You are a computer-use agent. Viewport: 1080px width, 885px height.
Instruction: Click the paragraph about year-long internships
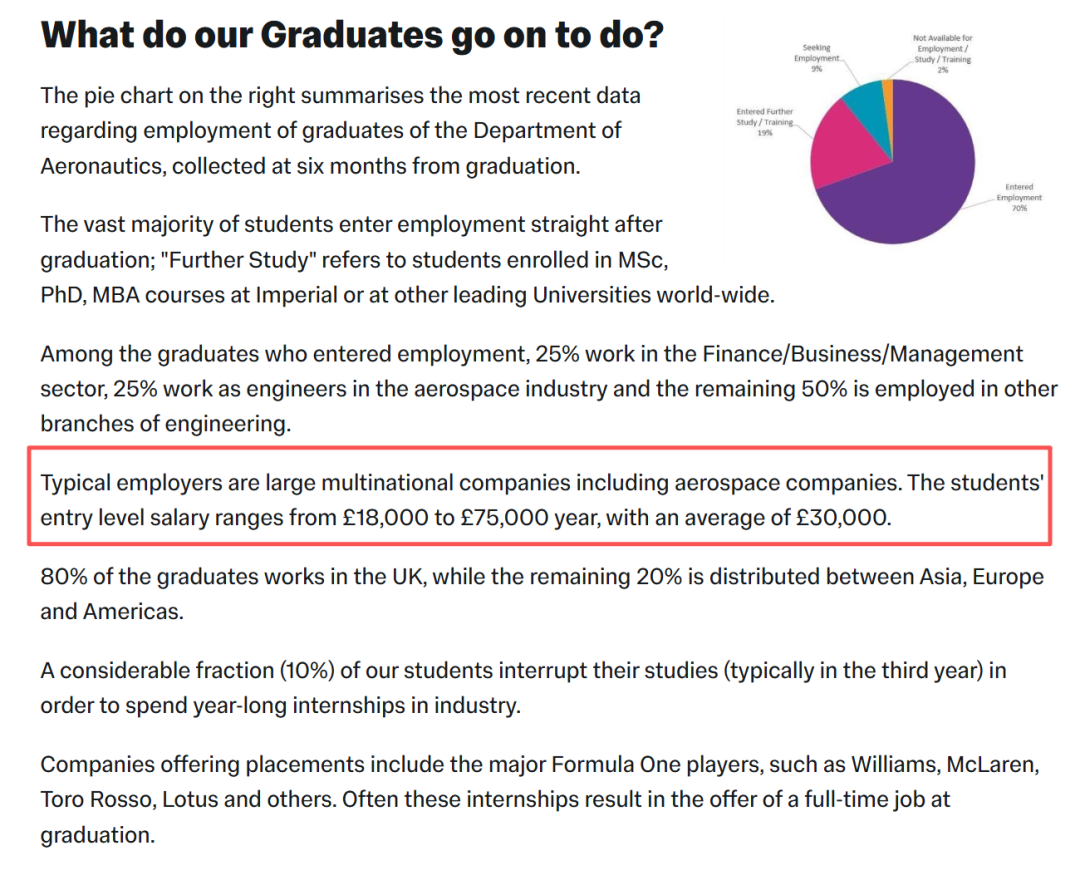point(523,688)
